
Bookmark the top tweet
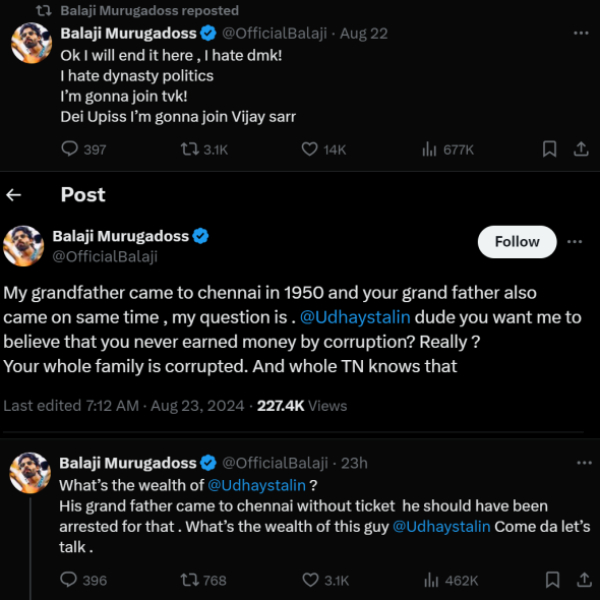(x=549, y=149)
